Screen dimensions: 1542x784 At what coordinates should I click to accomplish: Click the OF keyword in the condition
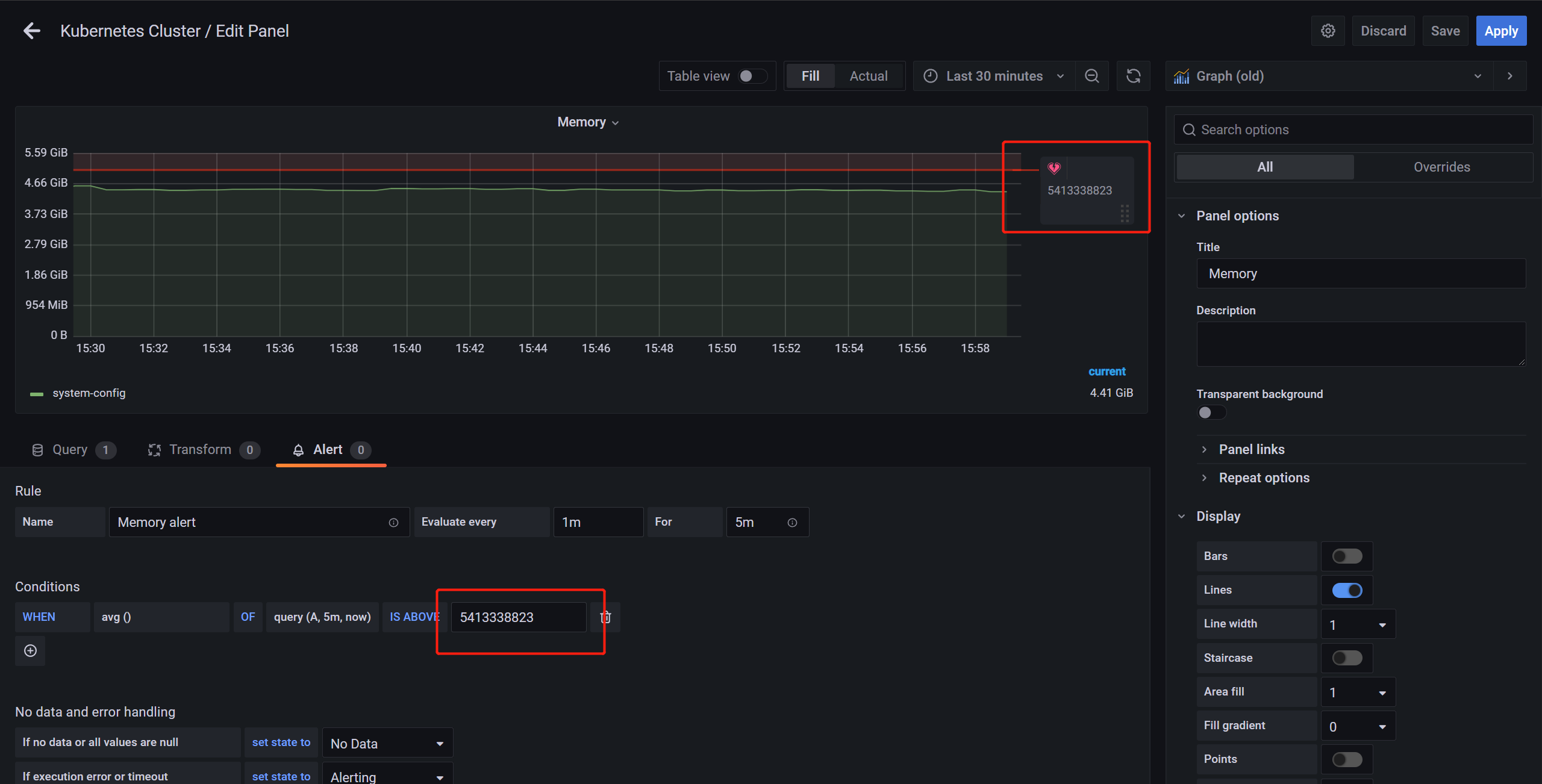248,617
